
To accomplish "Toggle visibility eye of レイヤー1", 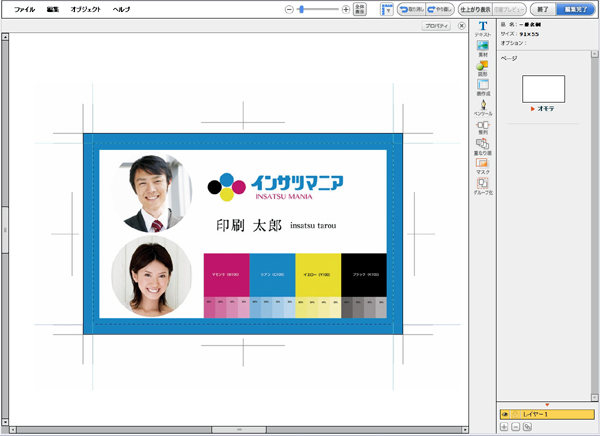I will tap(505, 414).
